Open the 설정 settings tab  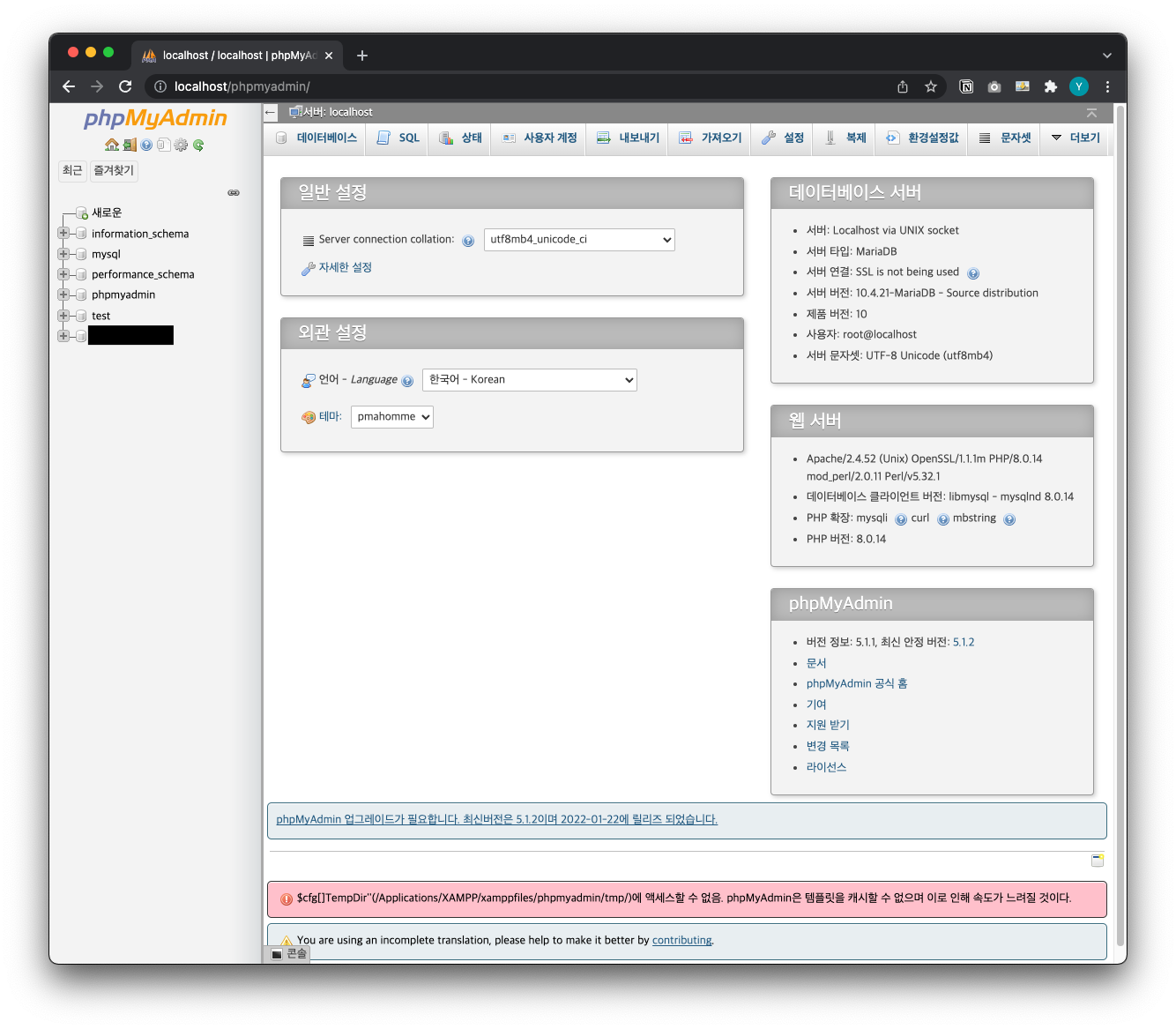pos(783,138)
